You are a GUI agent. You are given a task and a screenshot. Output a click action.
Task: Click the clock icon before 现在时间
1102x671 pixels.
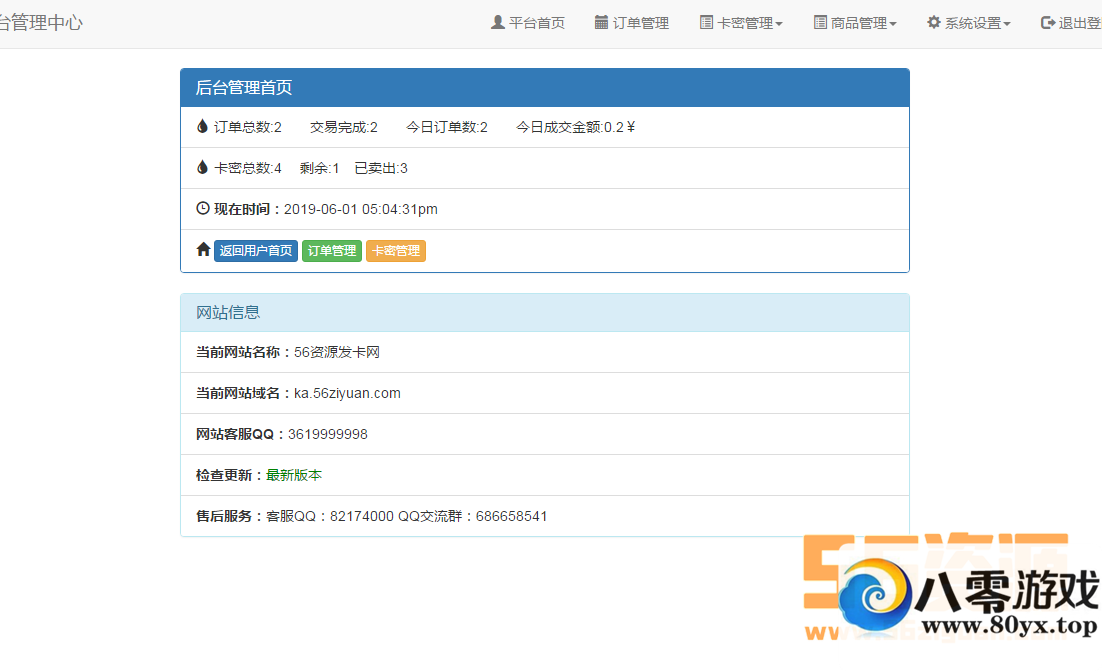[x=203, y=208]
